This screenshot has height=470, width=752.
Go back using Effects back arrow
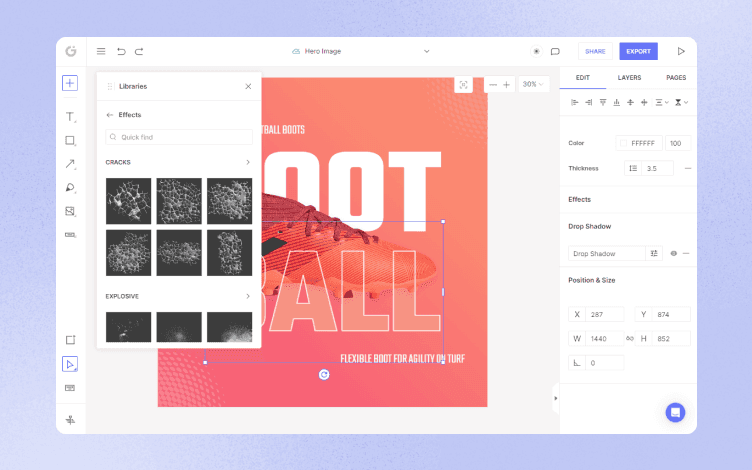click(x=109, y=115)
